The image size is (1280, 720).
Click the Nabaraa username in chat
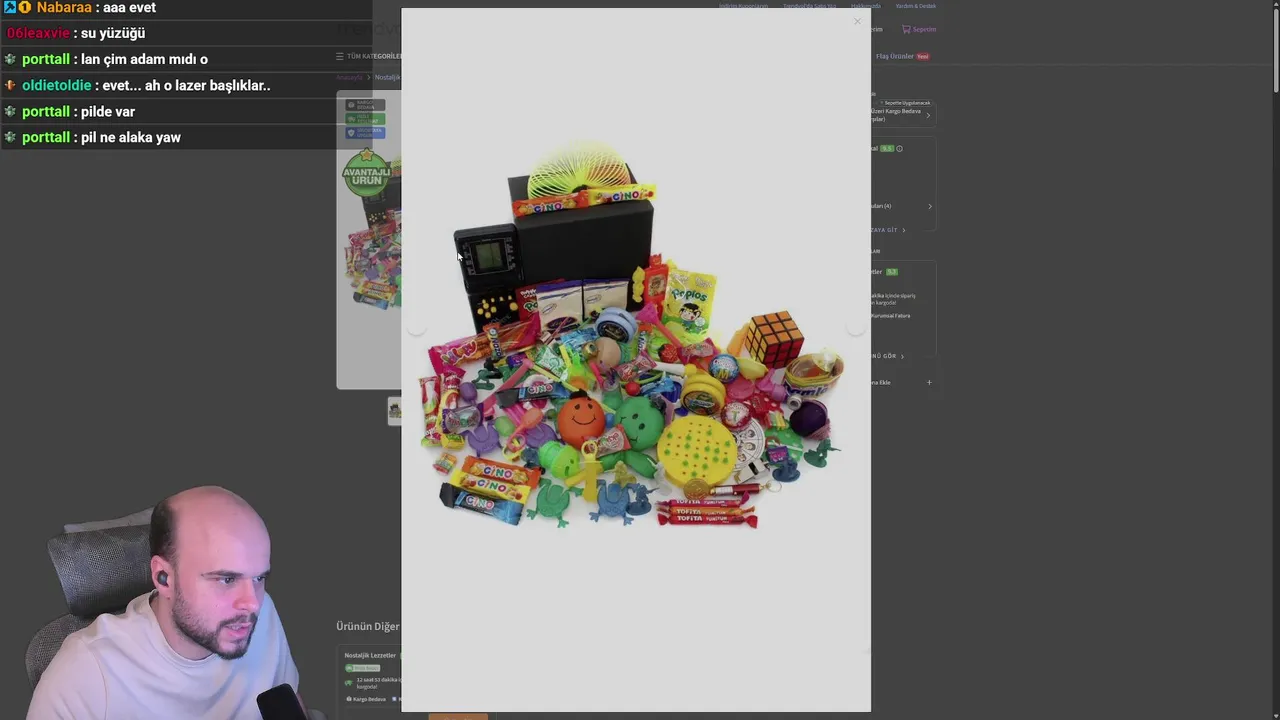(64, 7)
